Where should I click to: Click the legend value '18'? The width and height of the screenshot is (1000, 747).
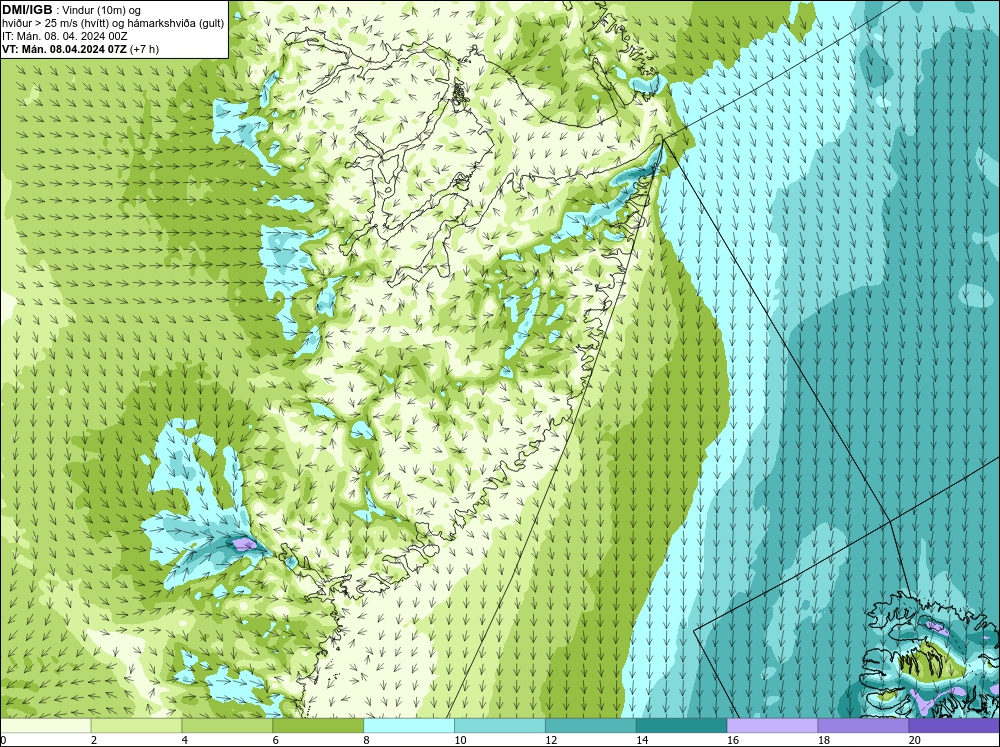tap(824, 740)
